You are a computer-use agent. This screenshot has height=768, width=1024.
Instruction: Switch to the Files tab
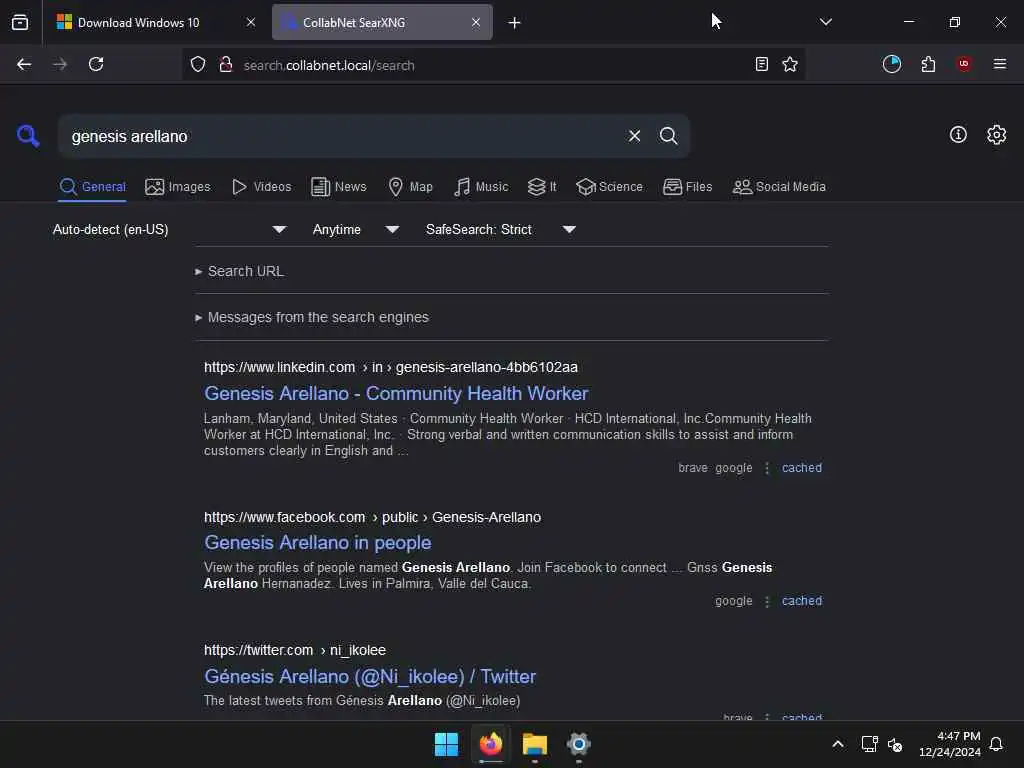coord(687,187)
